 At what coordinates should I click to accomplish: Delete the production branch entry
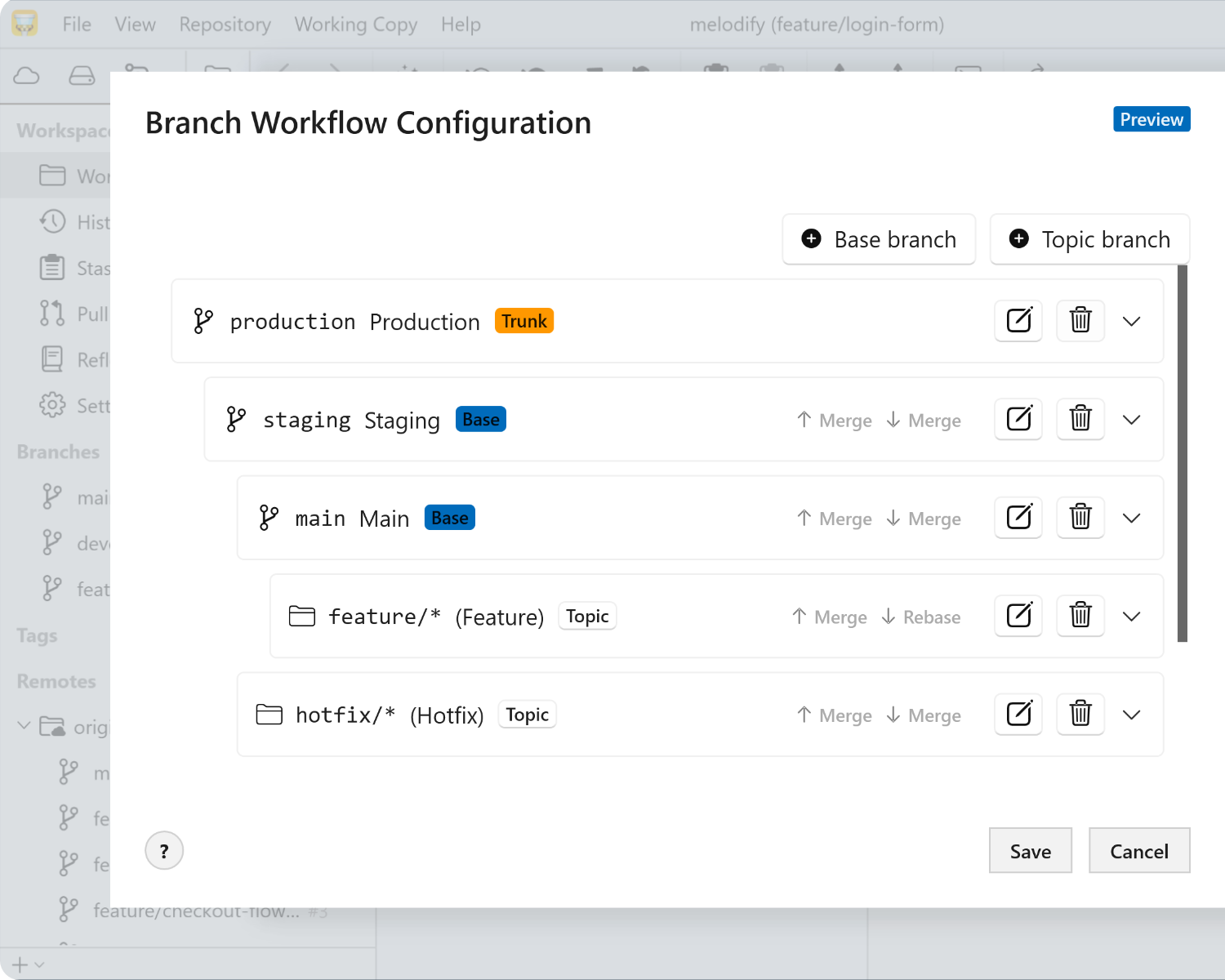(1080, 320)
